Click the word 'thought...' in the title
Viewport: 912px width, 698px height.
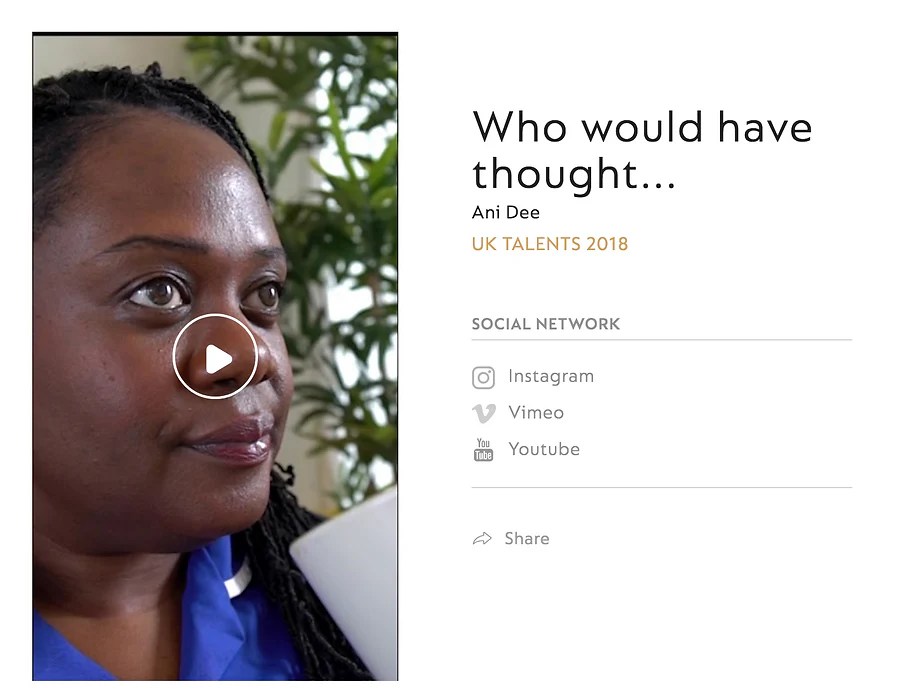[x=573, y=174]
